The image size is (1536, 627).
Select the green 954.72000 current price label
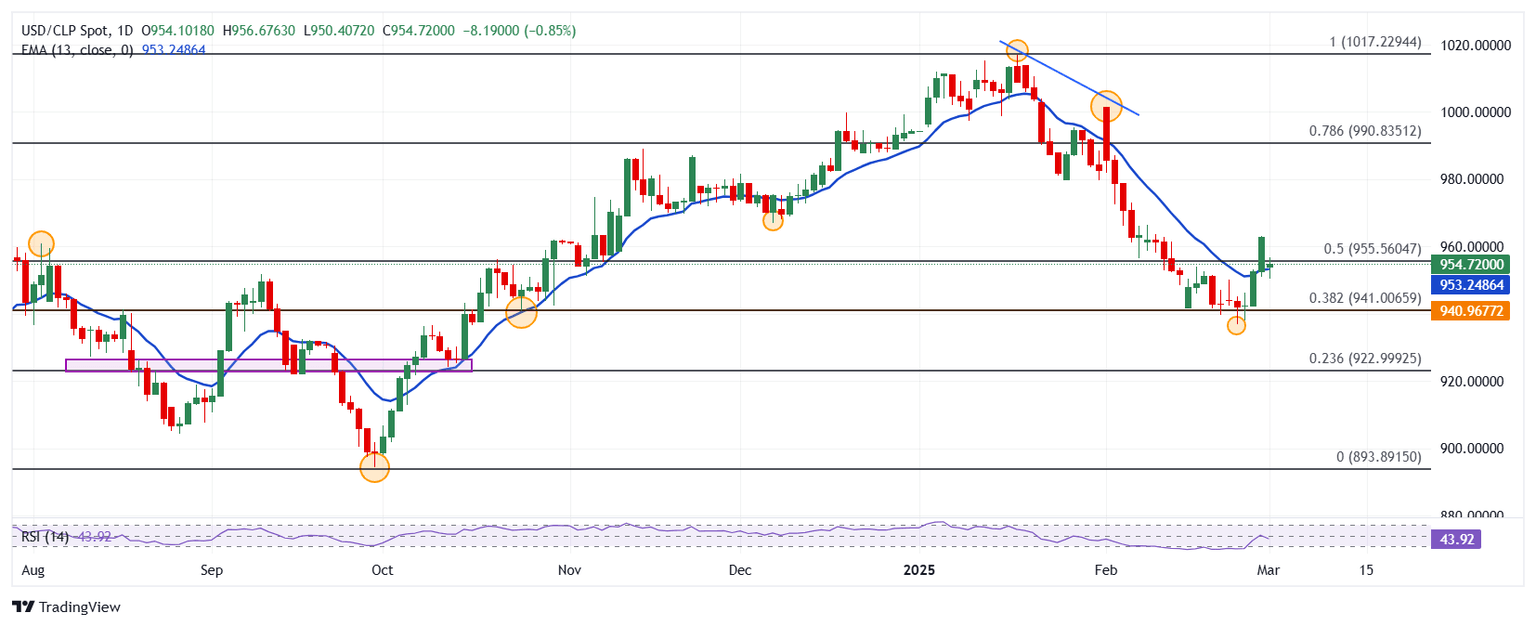tap(1470, 264)
